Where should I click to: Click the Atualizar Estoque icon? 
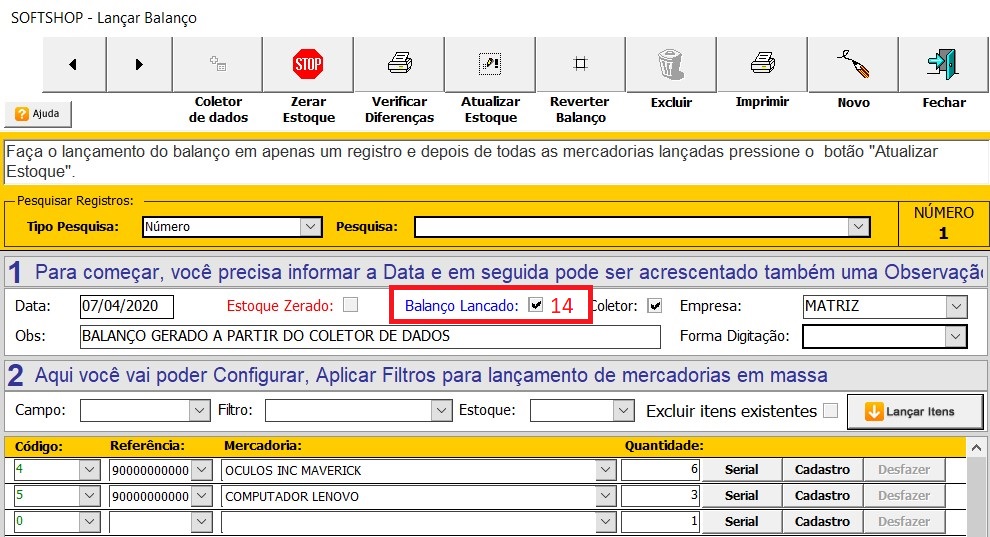490,65
